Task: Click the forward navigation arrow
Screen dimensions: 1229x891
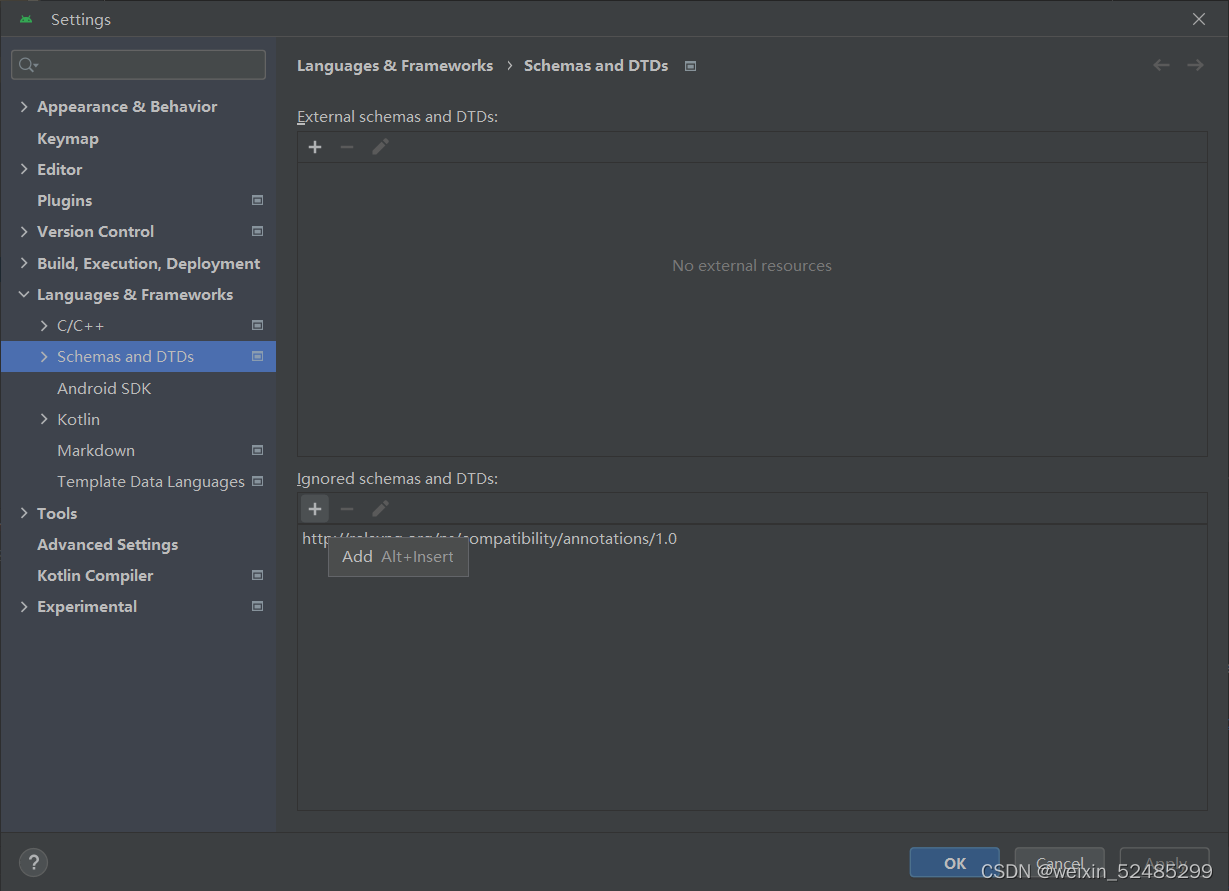Action: [x=1195, y=64]
